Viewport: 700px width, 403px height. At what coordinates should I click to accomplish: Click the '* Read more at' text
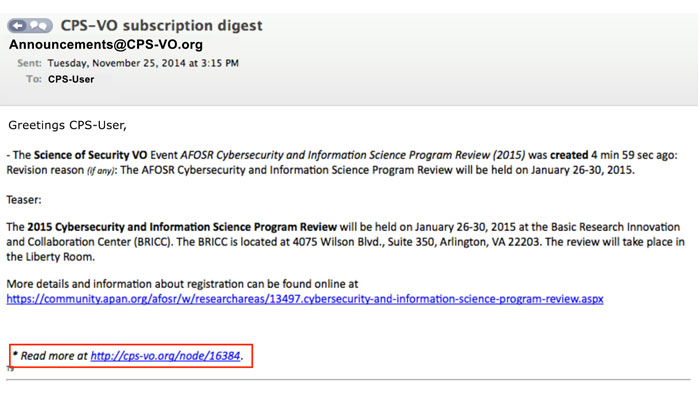click(x=50, y=355)
